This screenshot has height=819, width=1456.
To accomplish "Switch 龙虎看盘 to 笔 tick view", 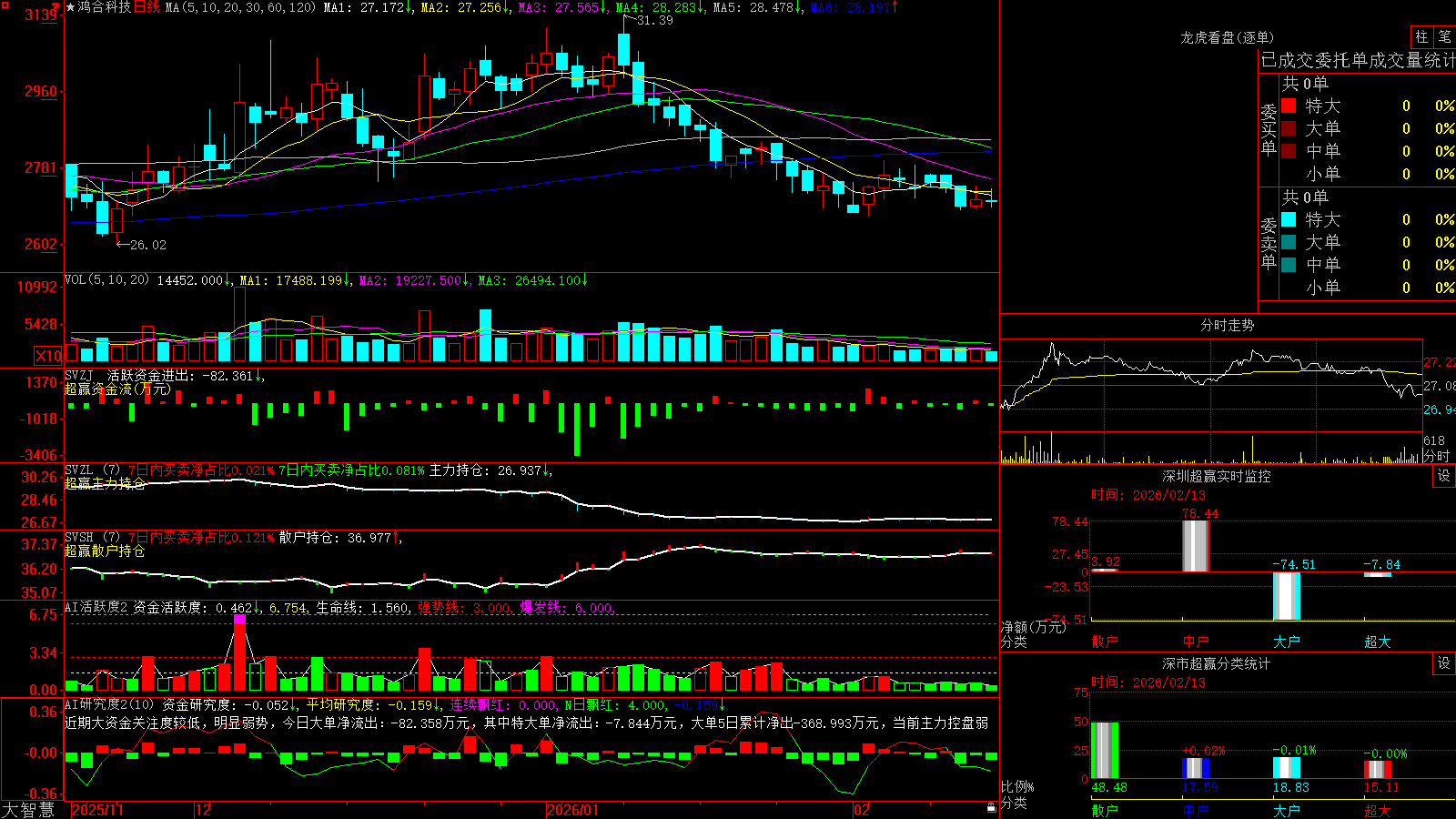I will click(1445, 36).
